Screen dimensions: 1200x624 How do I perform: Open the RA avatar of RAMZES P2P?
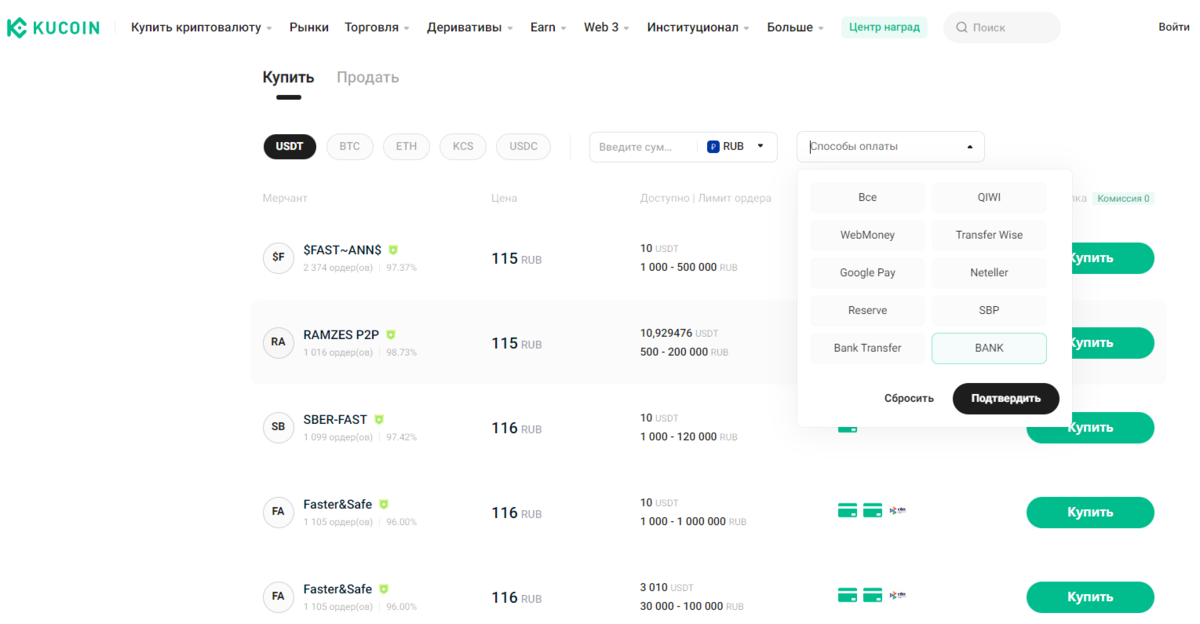(278, 342)
